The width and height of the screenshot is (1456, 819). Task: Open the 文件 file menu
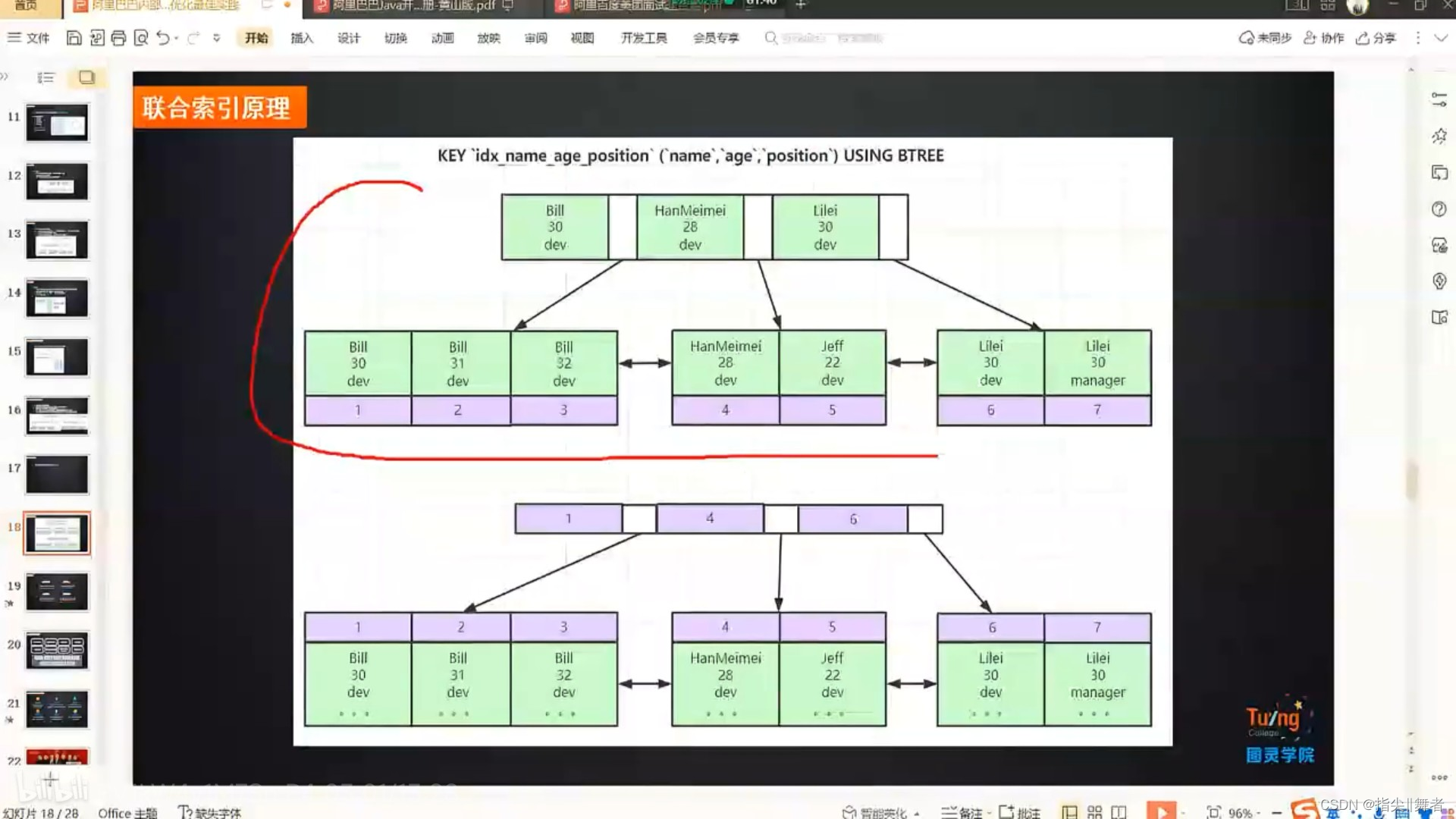(29, 38)
